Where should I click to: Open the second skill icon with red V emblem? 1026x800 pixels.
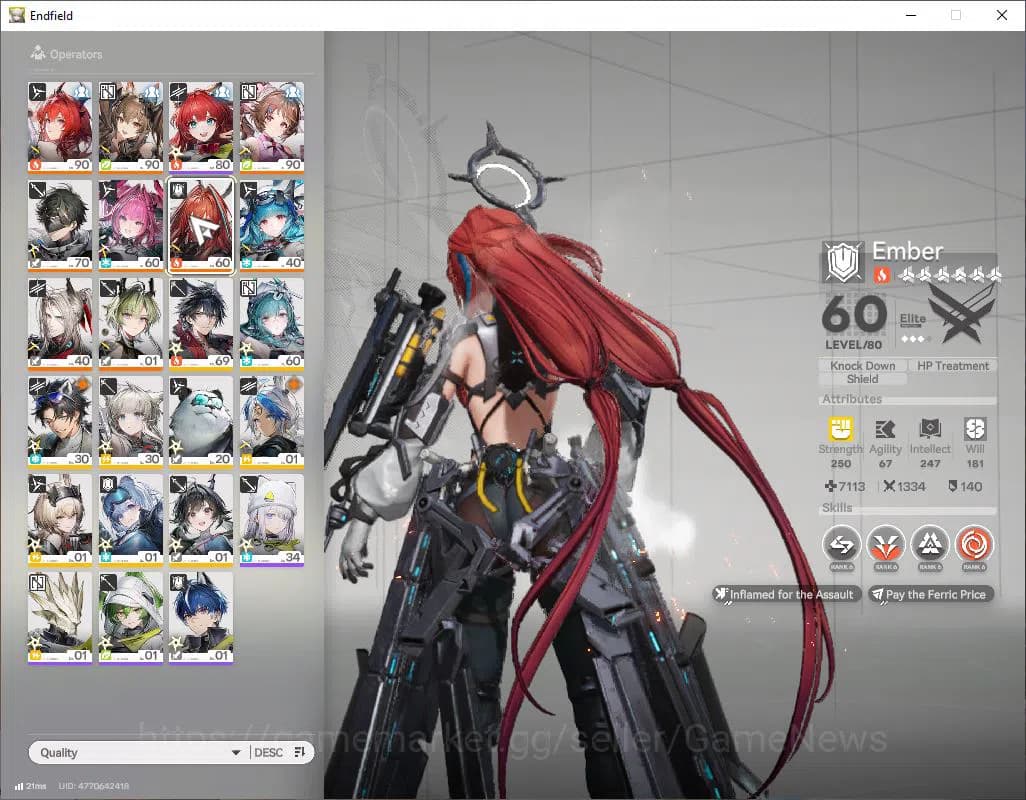pyautogui.click(x=885, y=545)
